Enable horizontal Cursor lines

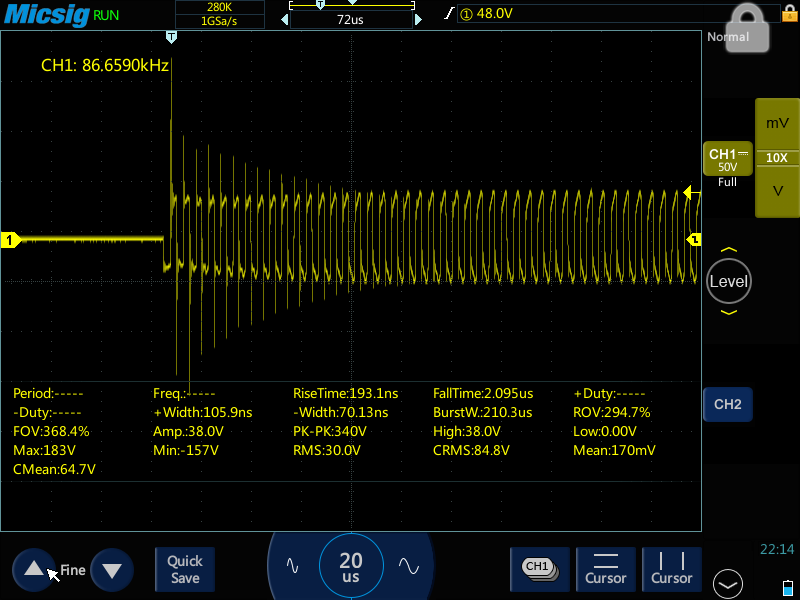(x=606, y=569)
